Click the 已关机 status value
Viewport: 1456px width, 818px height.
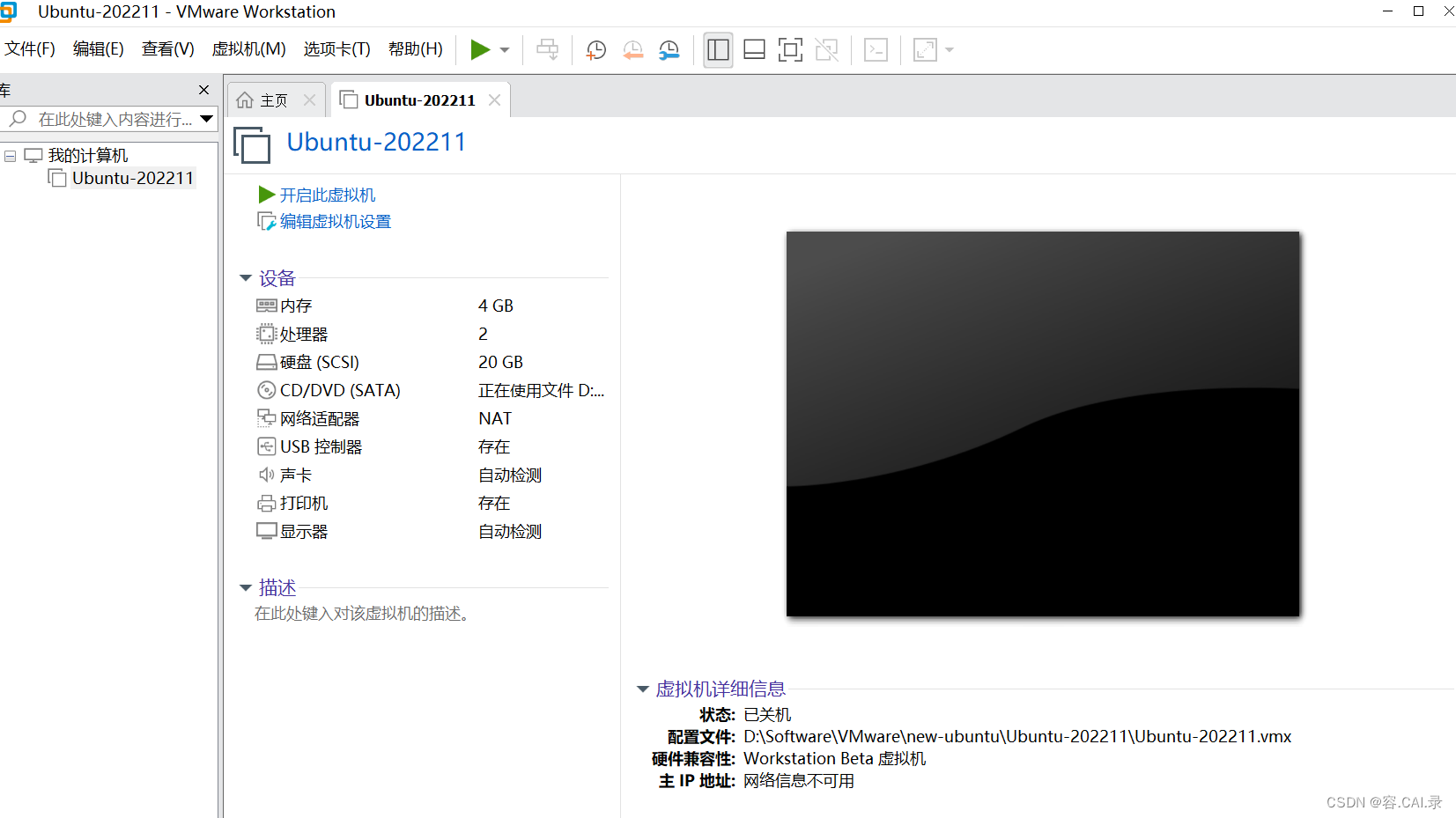pyautogui.click(x=767, y=715)
